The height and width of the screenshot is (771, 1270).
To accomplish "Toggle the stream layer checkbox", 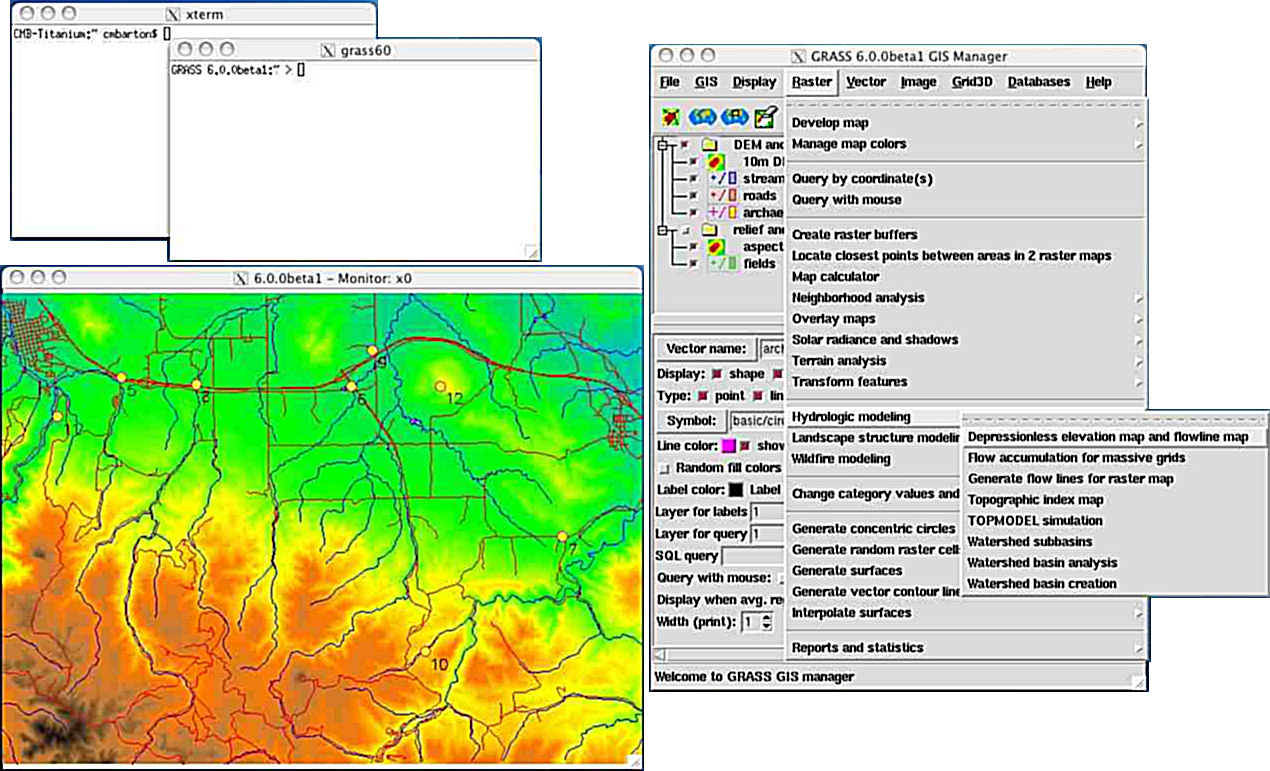I will tap(694, 179).
